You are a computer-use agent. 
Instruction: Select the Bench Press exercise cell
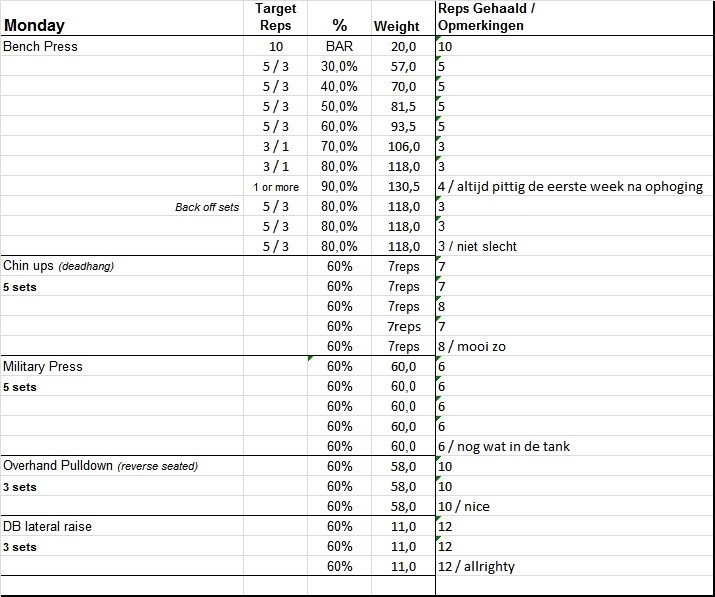(40, 46)
